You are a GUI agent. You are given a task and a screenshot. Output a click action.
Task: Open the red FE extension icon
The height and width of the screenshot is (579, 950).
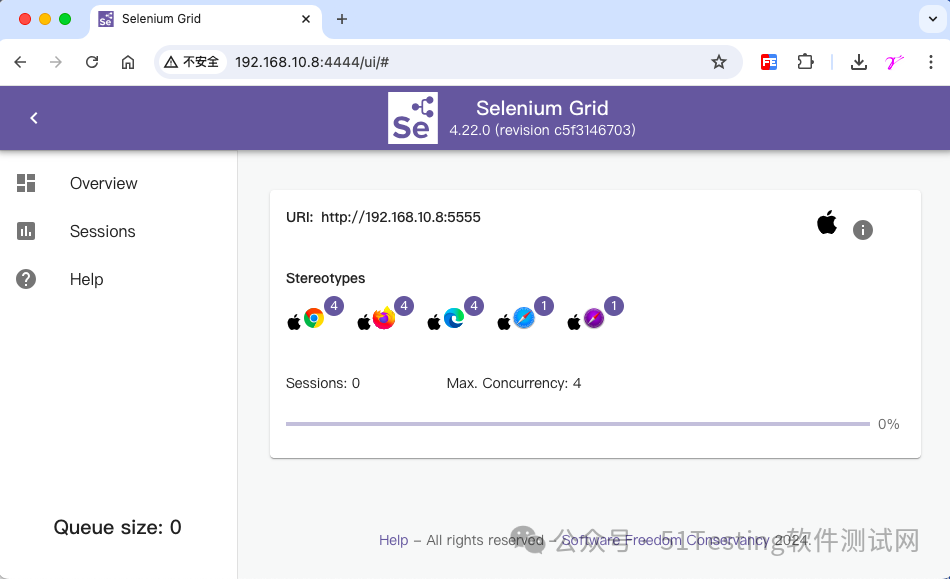tap(769, 62)
